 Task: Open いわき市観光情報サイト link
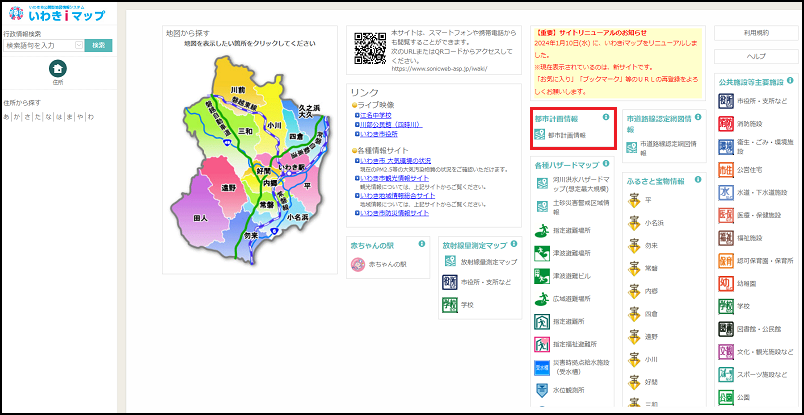click(x=394, y=178)
